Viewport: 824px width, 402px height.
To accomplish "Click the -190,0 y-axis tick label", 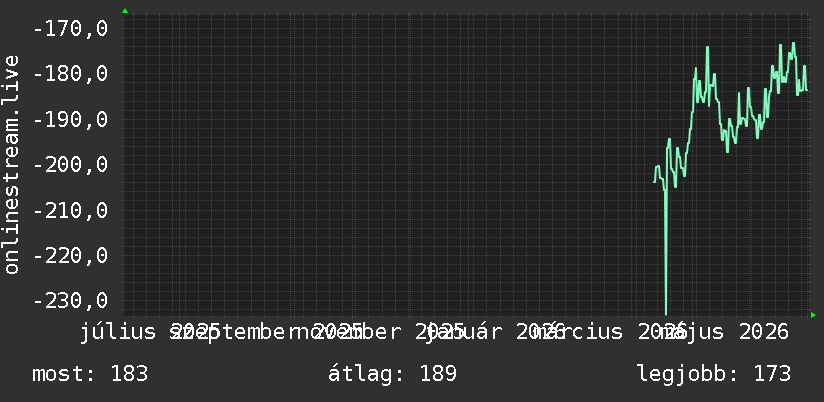I will (x=70, y=119).
